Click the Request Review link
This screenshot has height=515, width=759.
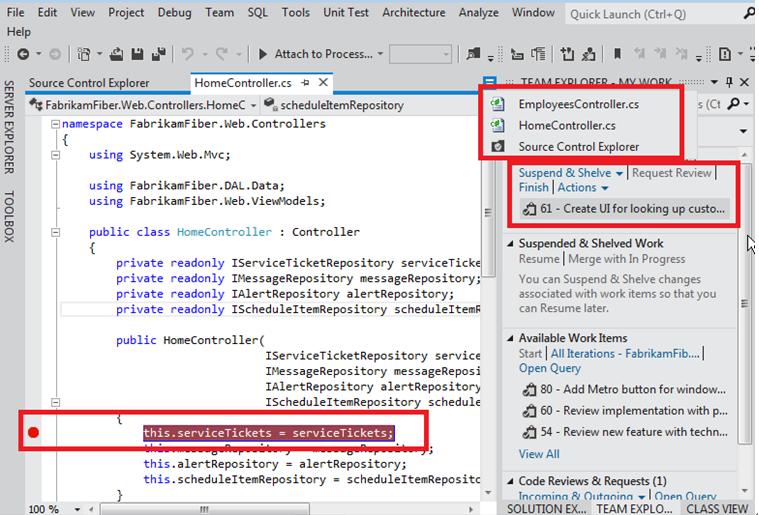(671, 173)
